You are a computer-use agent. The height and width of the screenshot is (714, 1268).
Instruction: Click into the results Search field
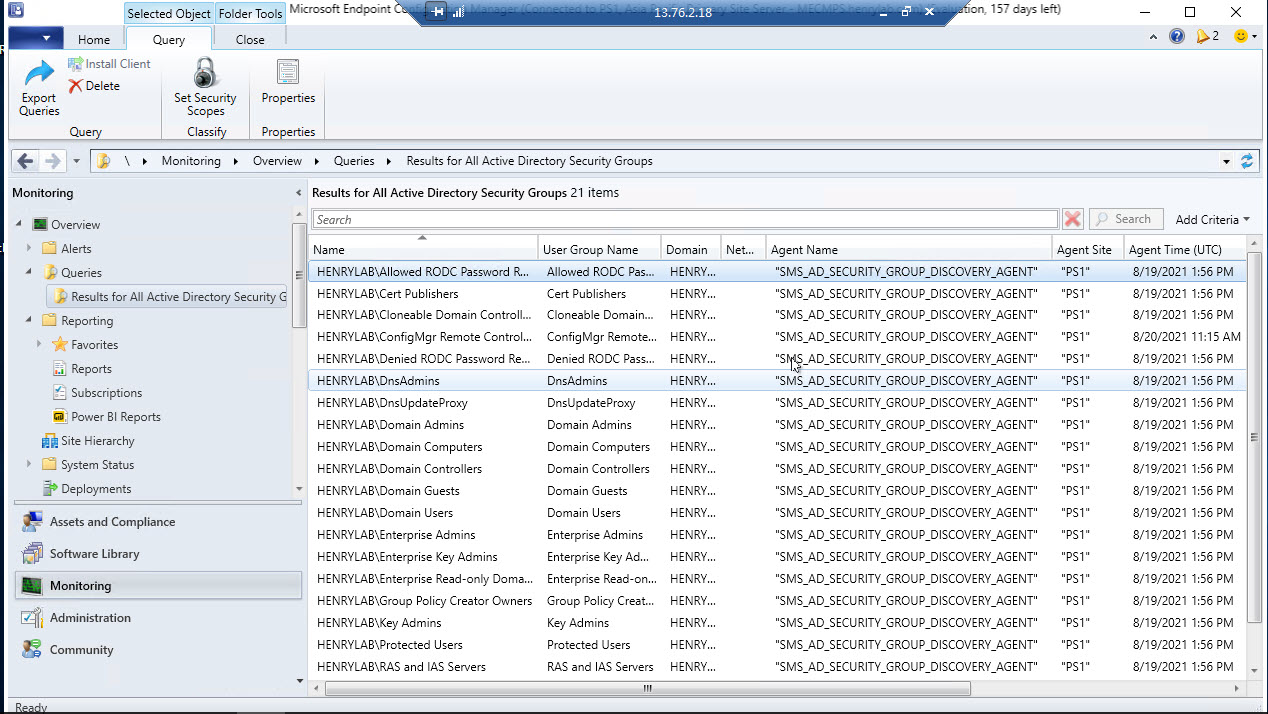coord(684,219)
